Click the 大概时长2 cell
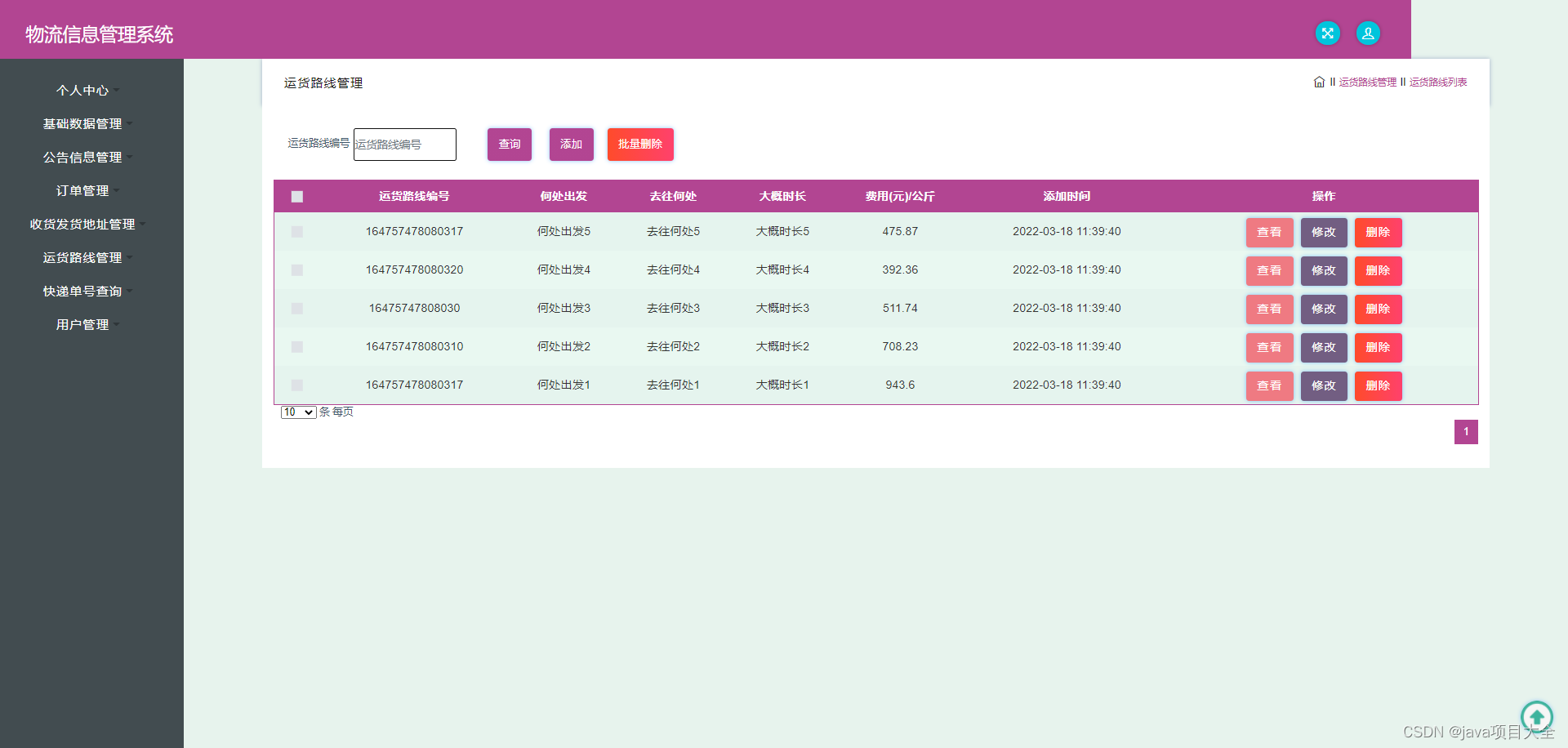 782,346
